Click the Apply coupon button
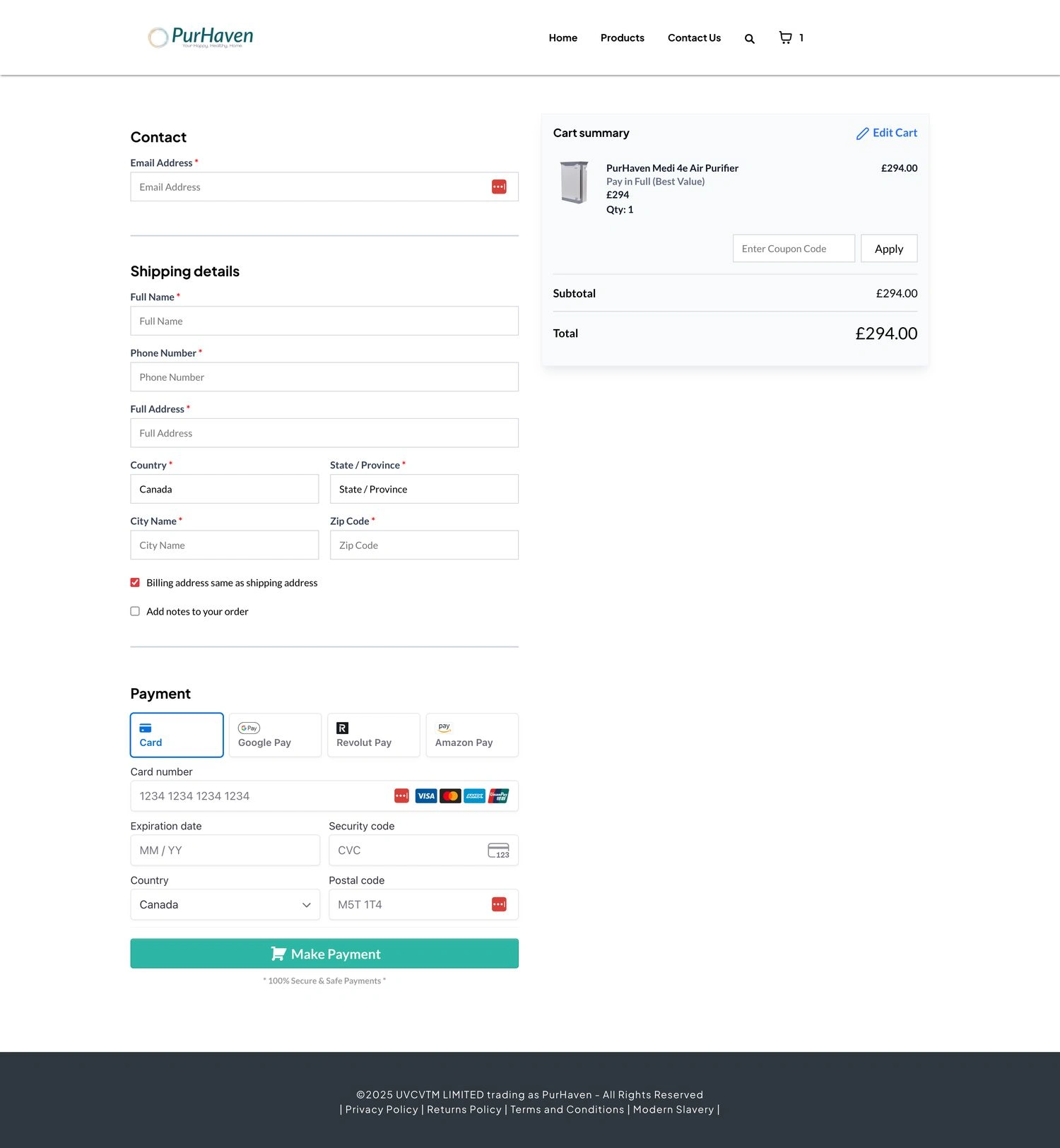Image resolution: width=1060 pixels, height=1148 pixels. [x=889, y=249]
